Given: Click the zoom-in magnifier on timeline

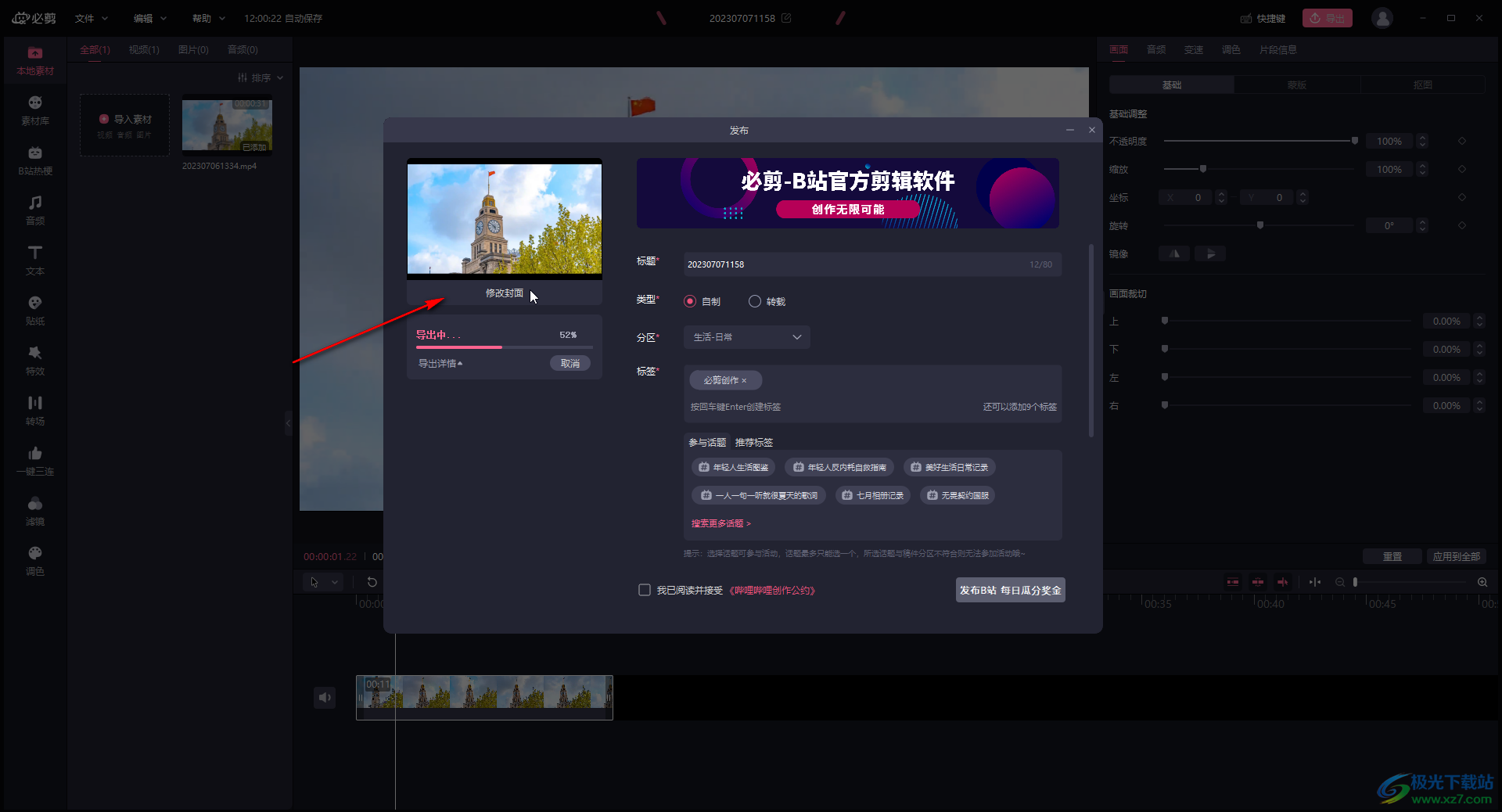Looking at the screenshot, I should coord(1482,582).
